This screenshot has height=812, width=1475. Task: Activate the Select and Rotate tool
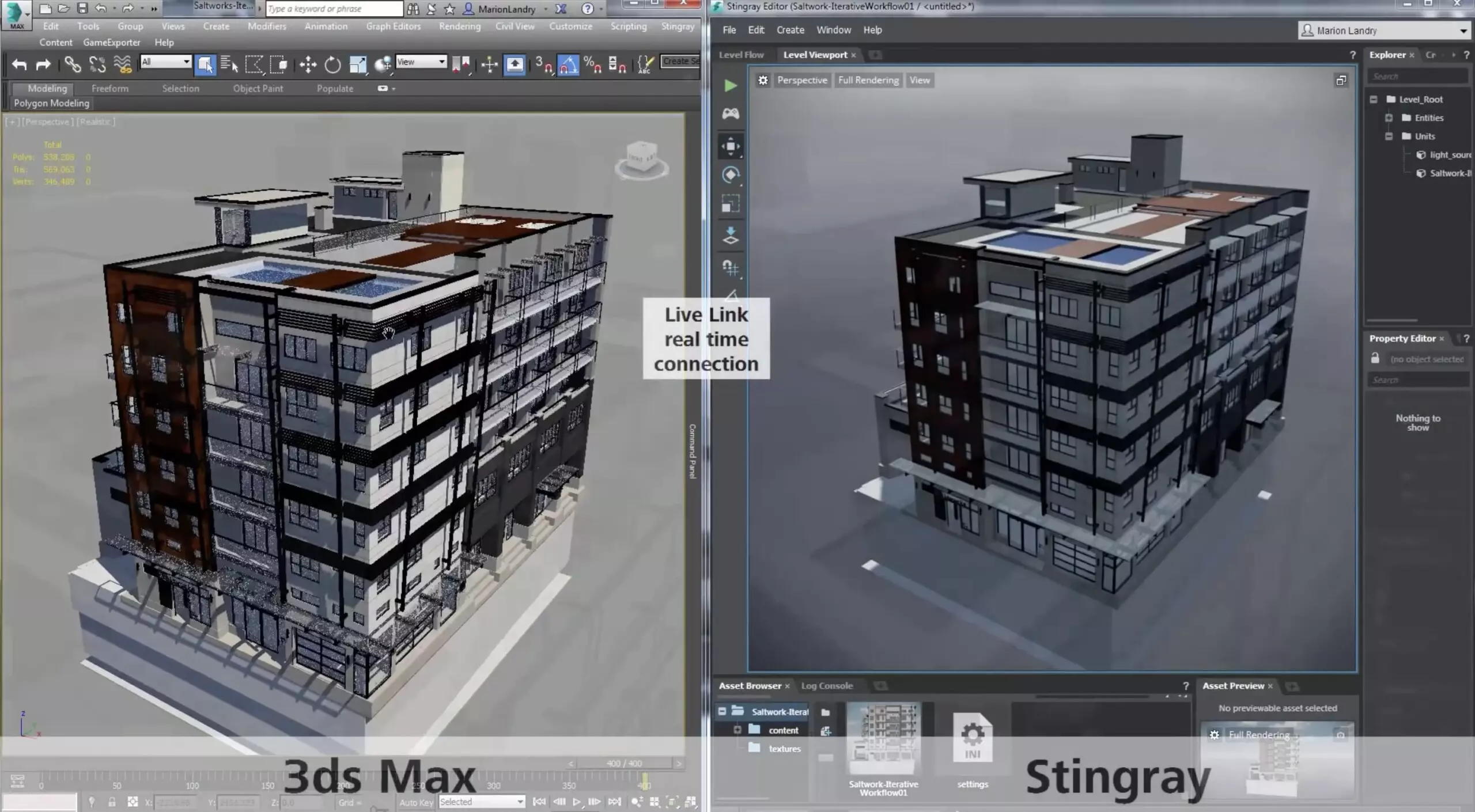pos(333,64)
